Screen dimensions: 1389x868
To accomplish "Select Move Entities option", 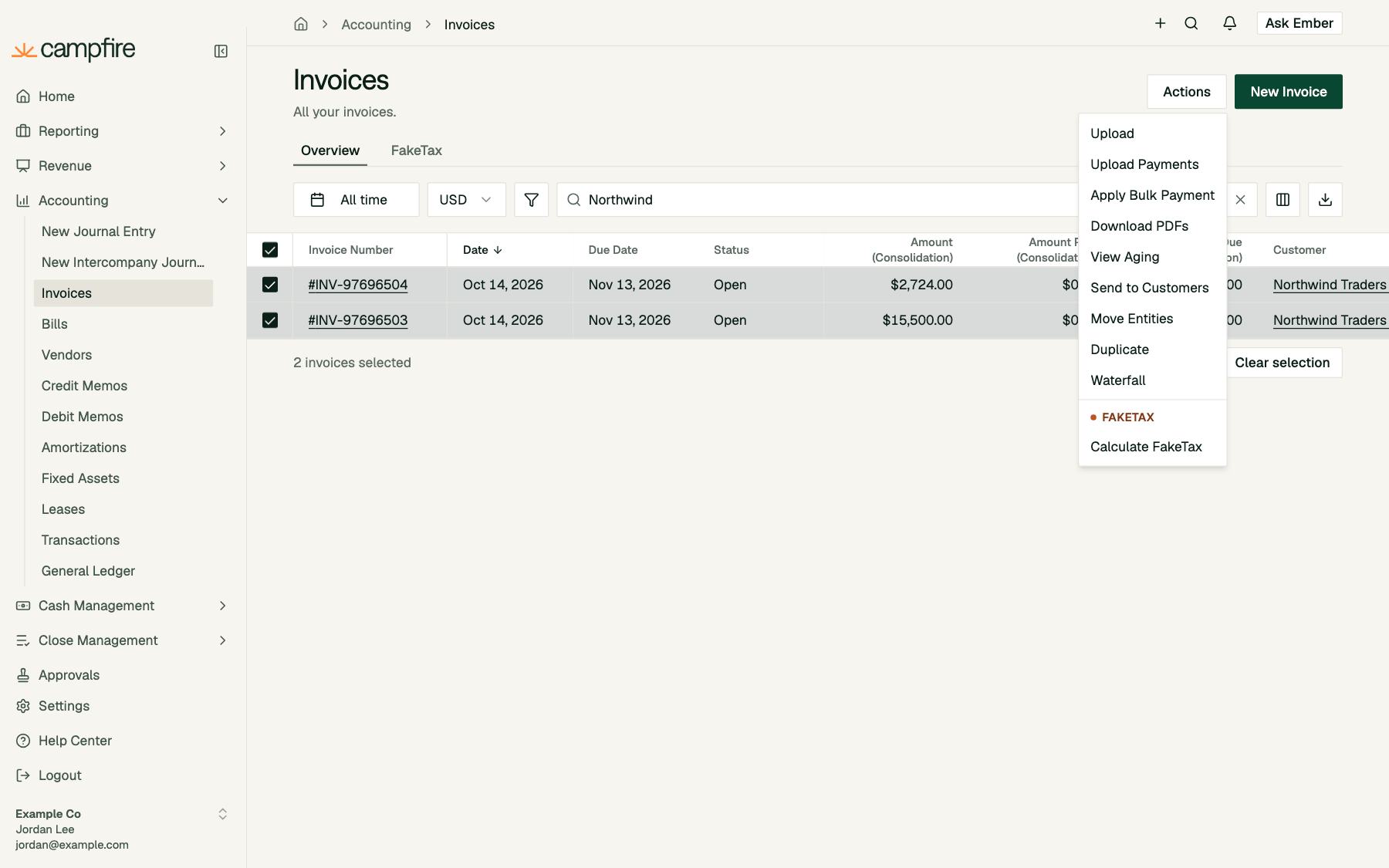I will [1152, 319].
